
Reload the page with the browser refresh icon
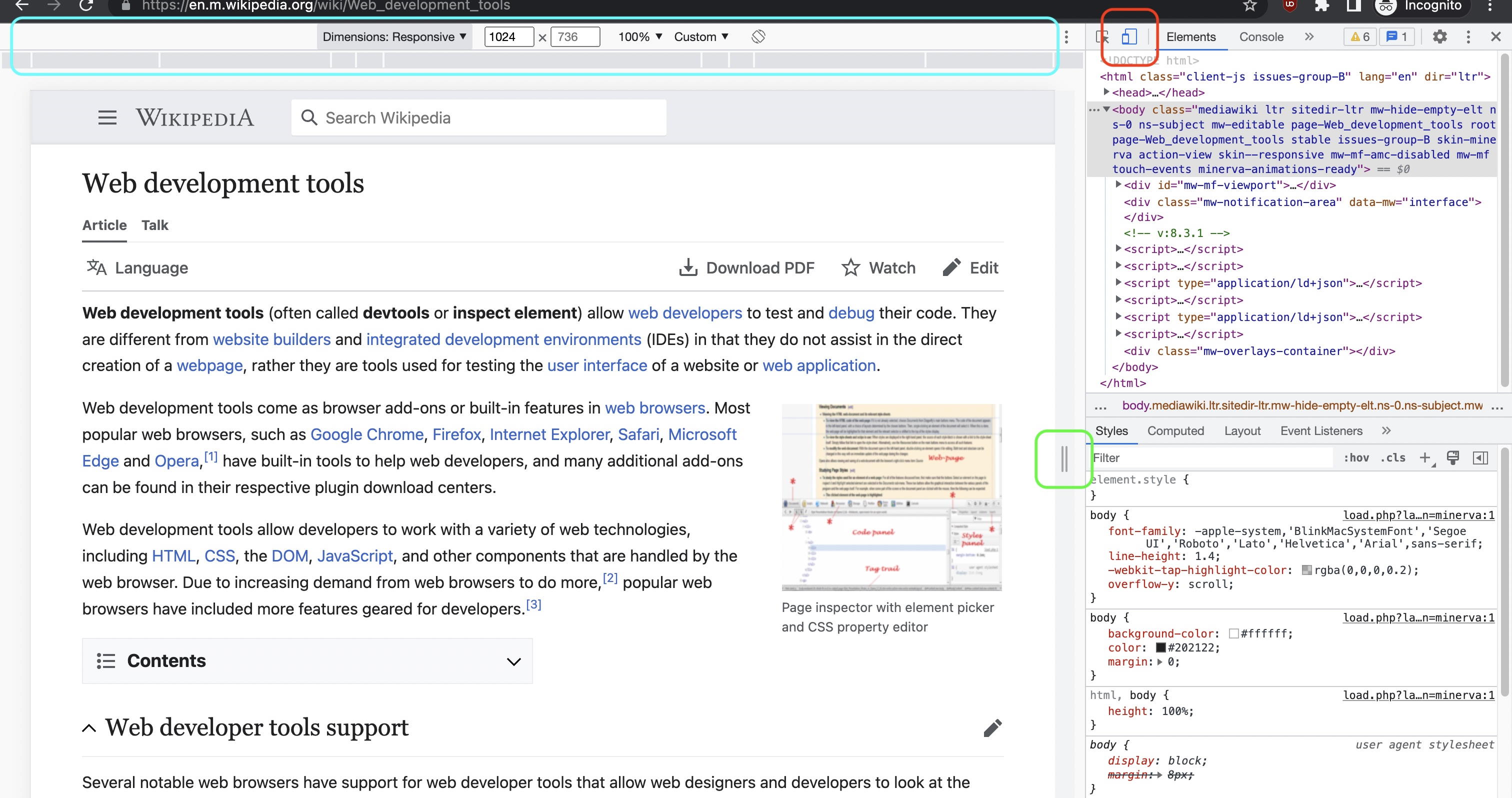86,5
